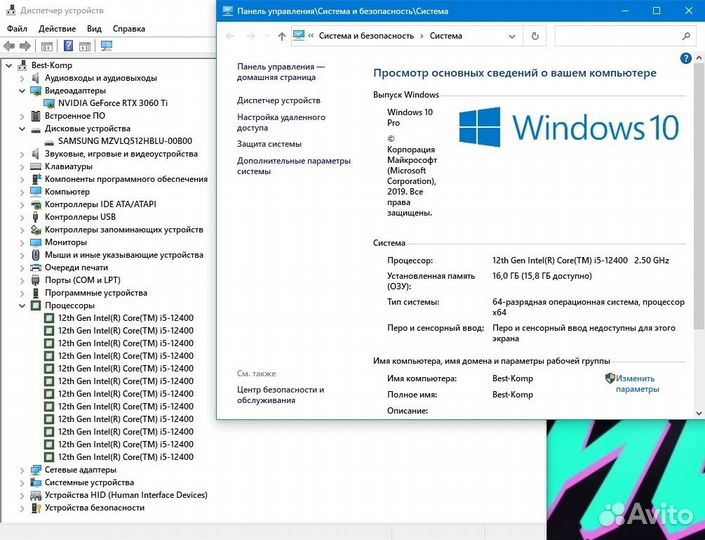Click the Forward arrow in Device Manager toolbar

pos(25,46)
